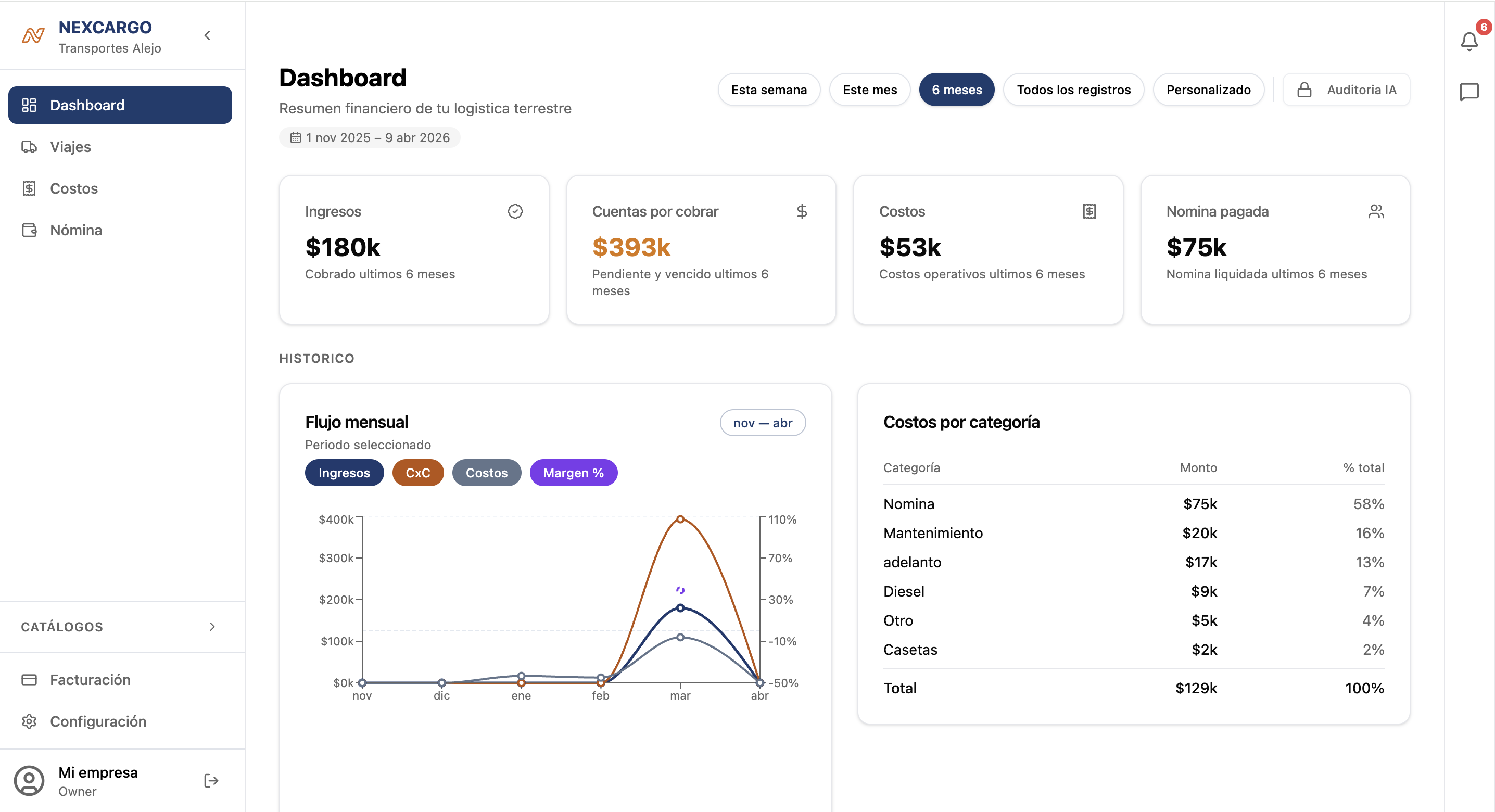
Task: Open Facturación from the sidebar
Action: click(90, 680)
